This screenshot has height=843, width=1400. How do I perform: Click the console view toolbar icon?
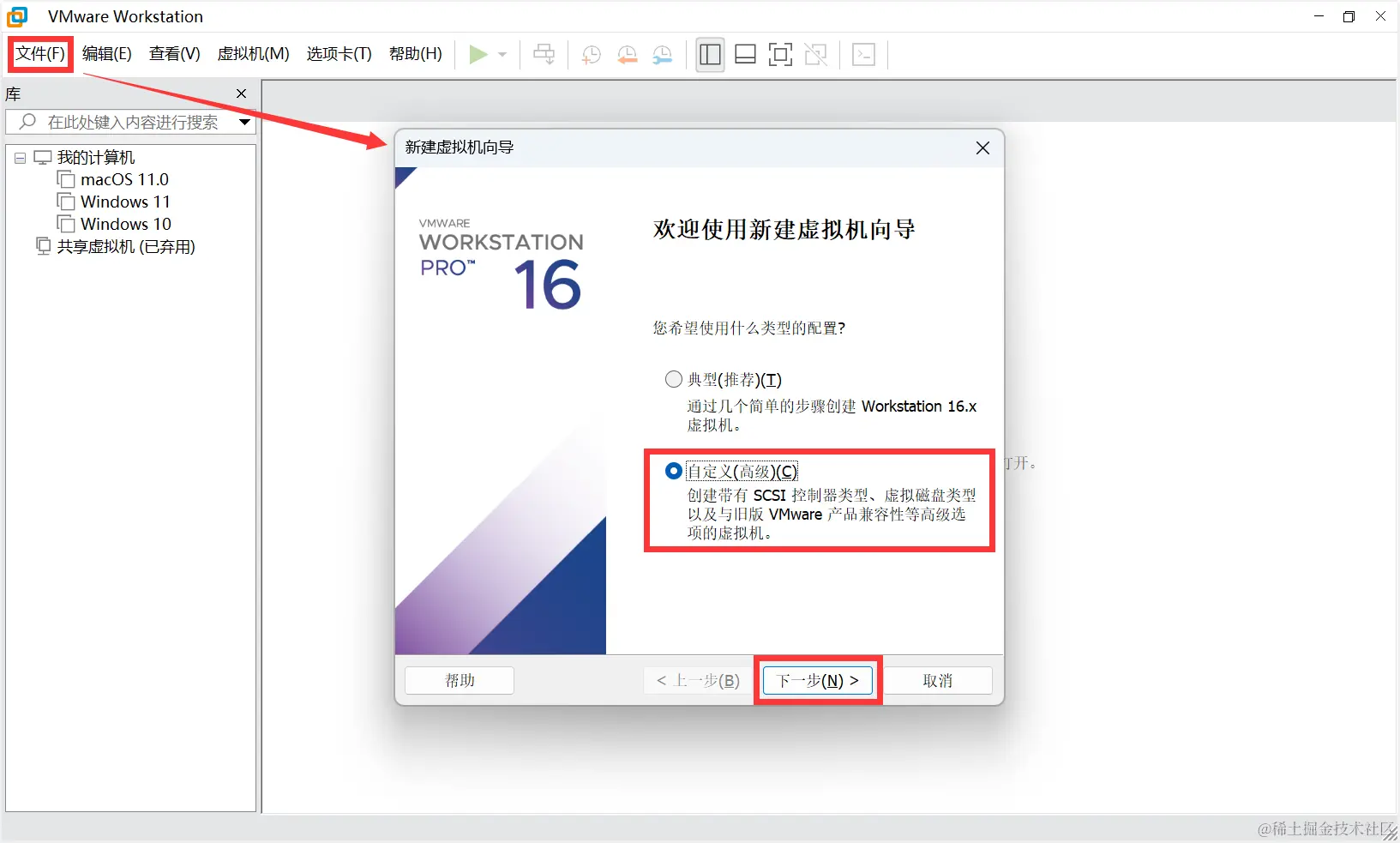coord(863,55)
